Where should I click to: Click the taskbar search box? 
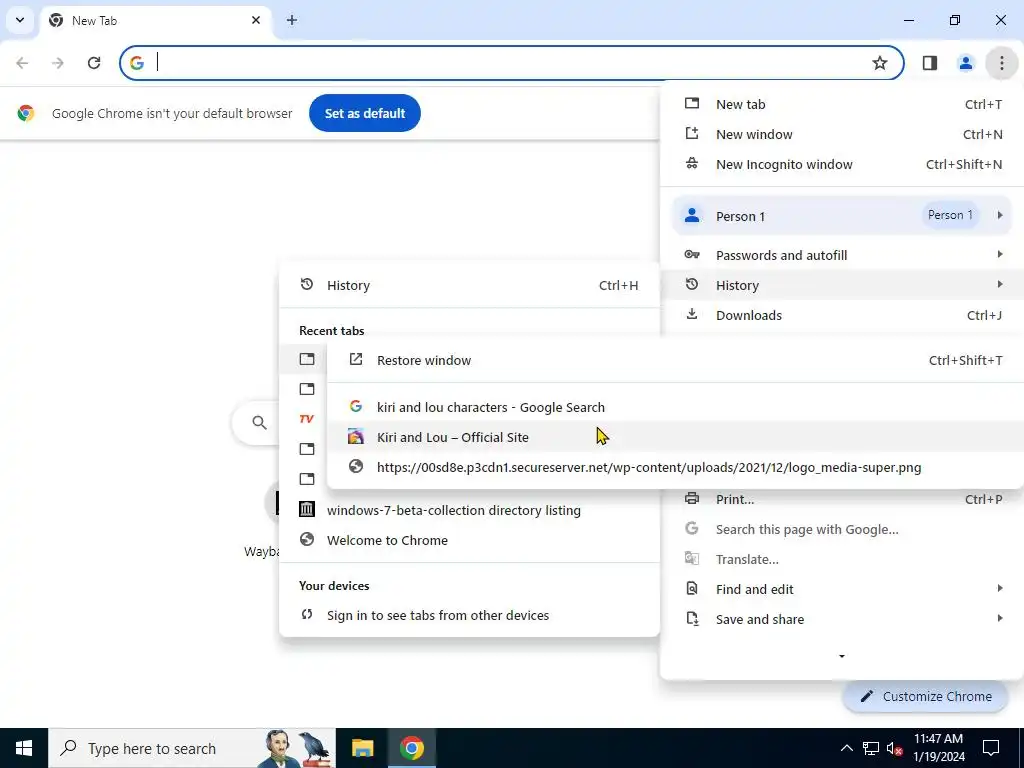[192, 748]
